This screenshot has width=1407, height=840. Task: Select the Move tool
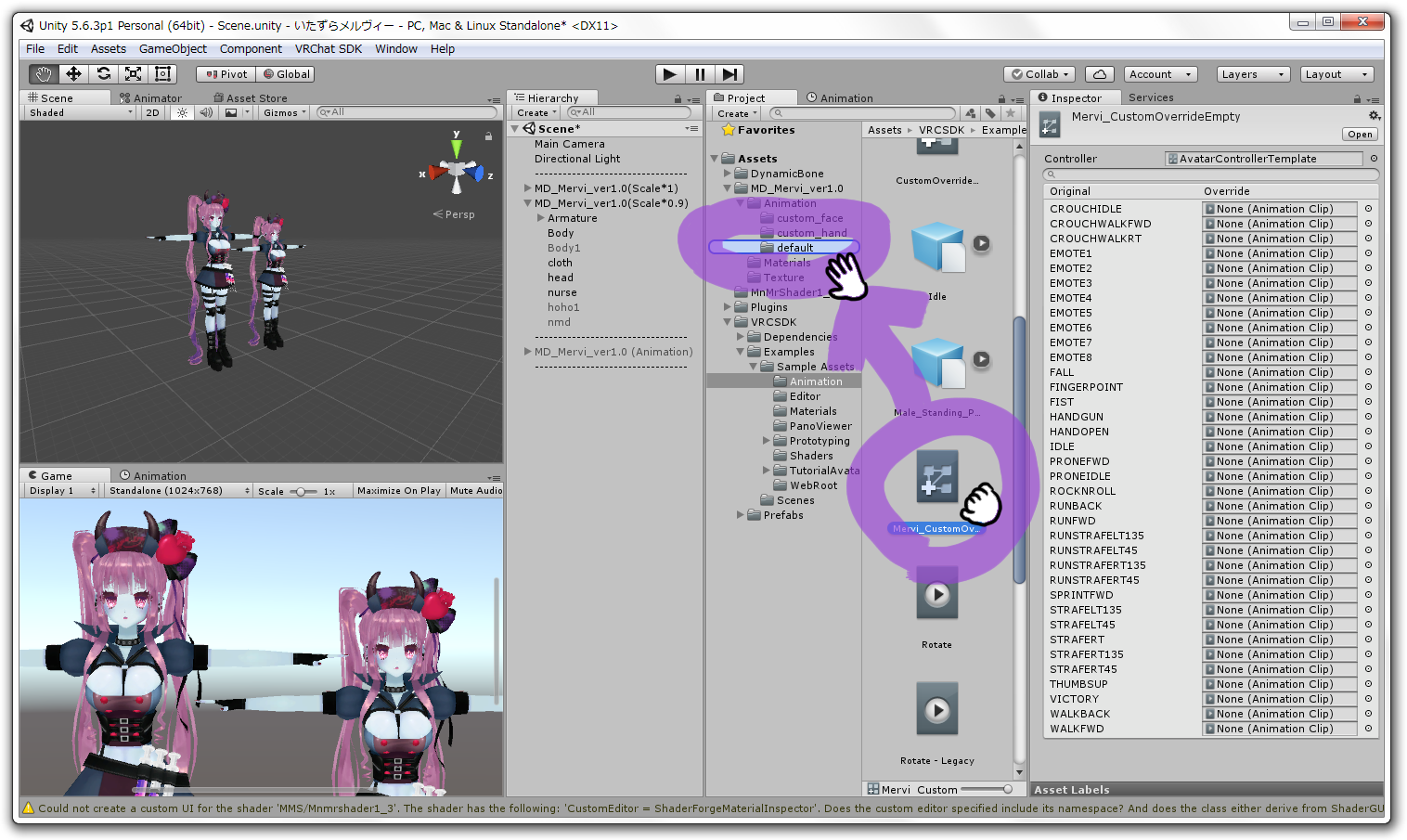pyautogui.click(x=73, y=74)
